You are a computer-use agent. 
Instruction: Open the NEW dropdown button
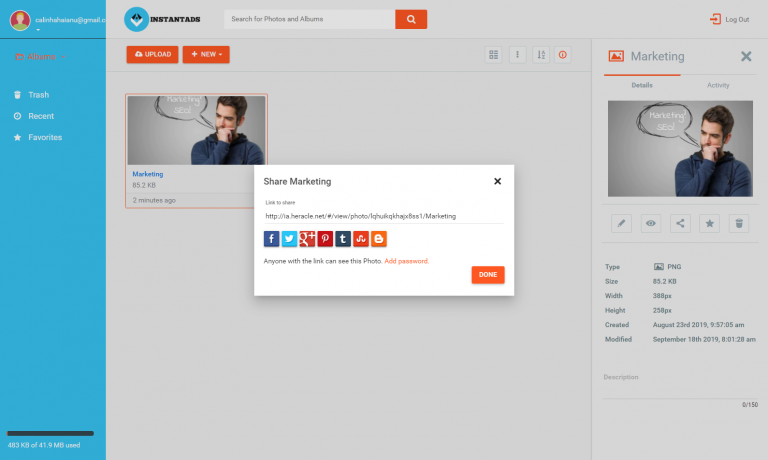pyautogui.click(x=206, y=54)
